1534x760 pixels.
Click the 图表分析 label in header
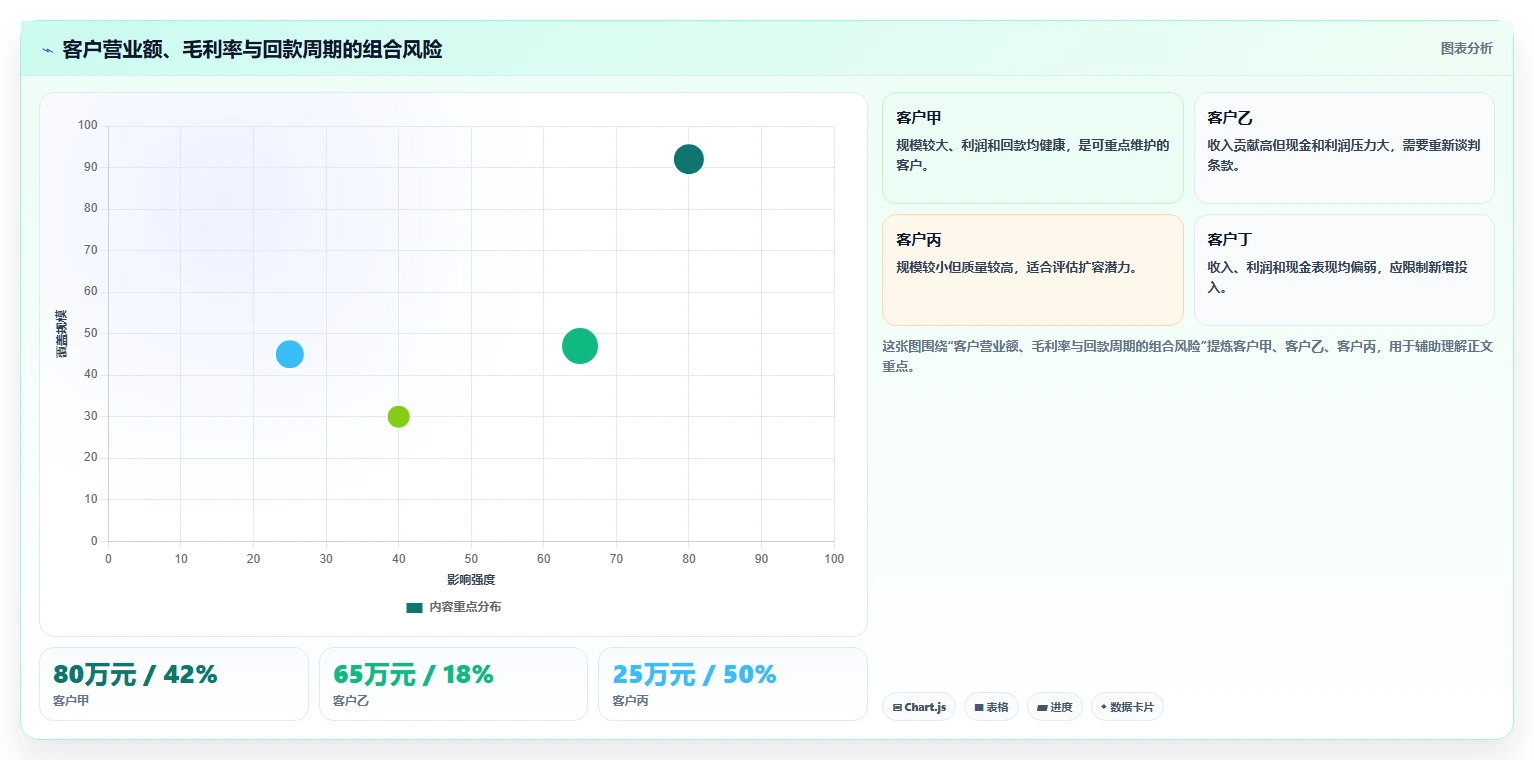tap(1466, 48)
